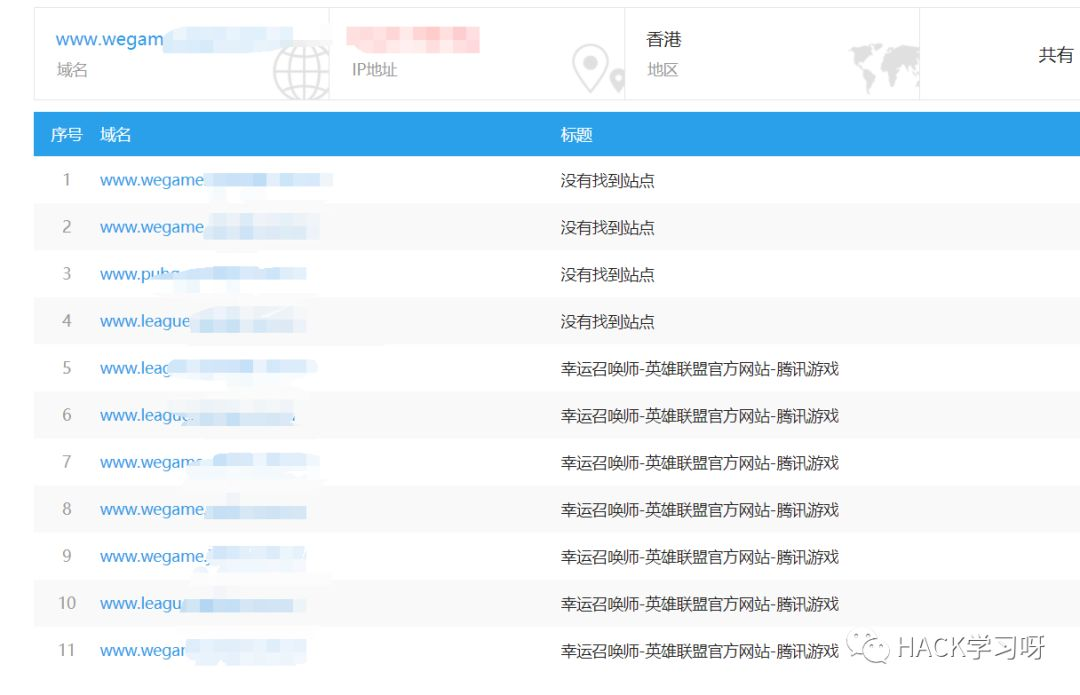Image resolution: width=1080 pixels, height=695 pixels.
Task: Select 幸运召唤师 title in row 7
Action: [699, 462]
